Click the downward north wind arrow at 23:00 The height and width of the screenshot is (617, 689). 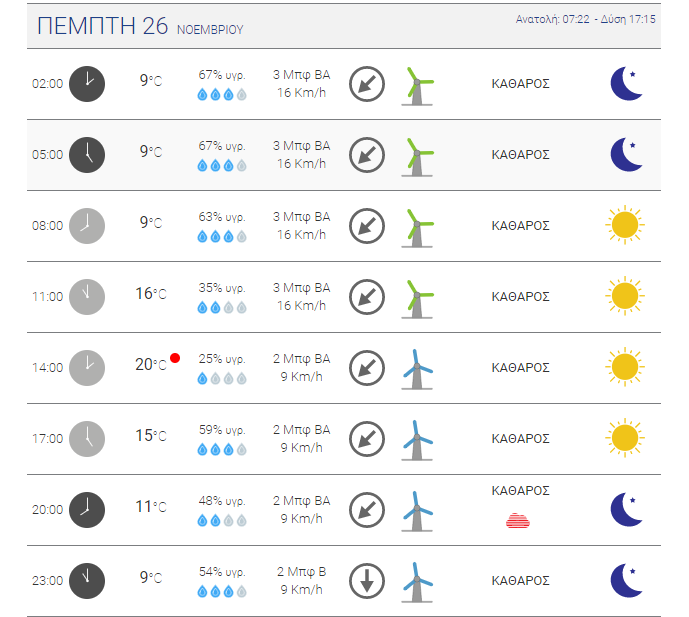[366, 581]
